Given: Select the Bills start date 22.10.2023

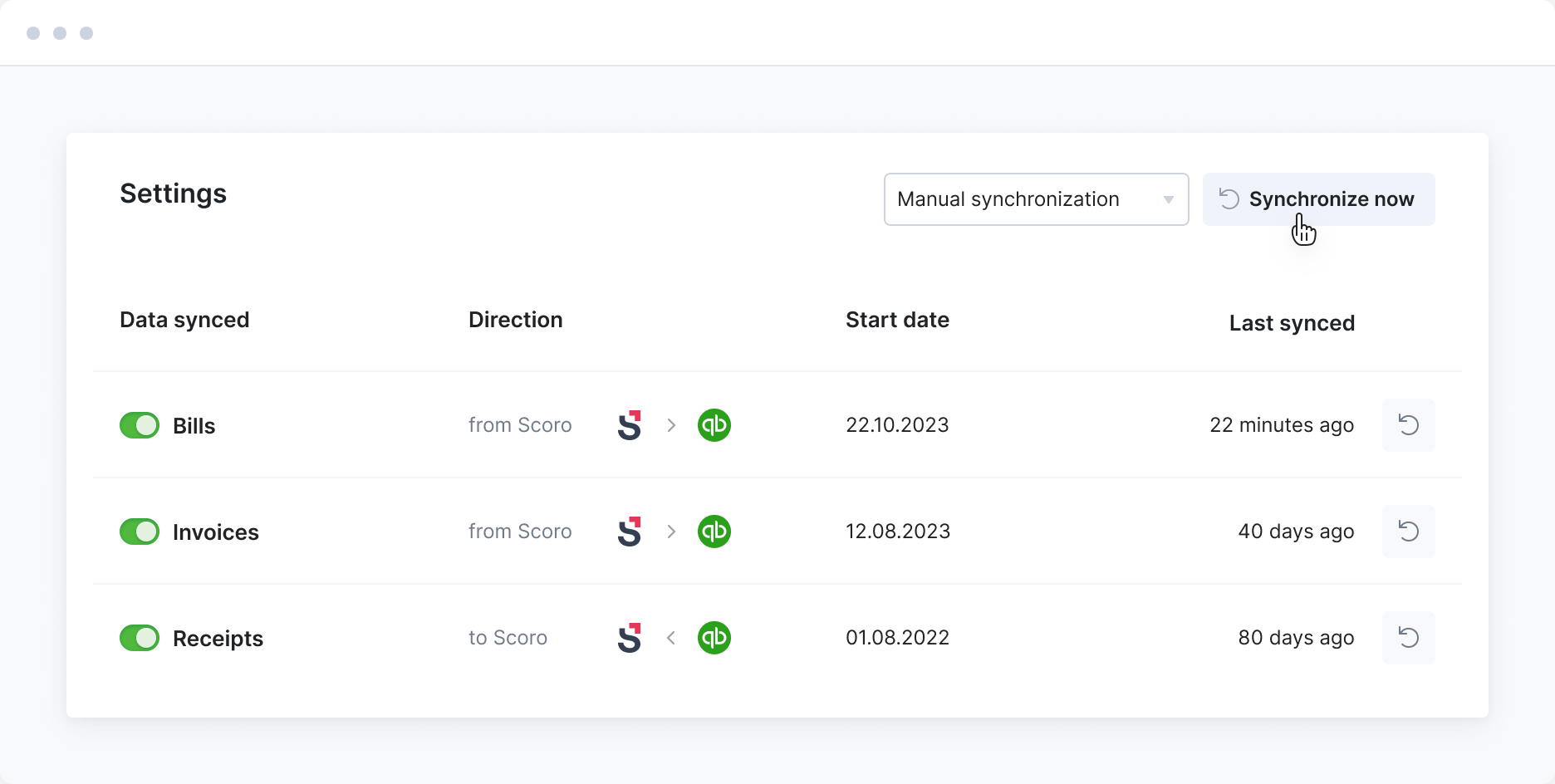Looking at the screenshot, I should 897,425.
